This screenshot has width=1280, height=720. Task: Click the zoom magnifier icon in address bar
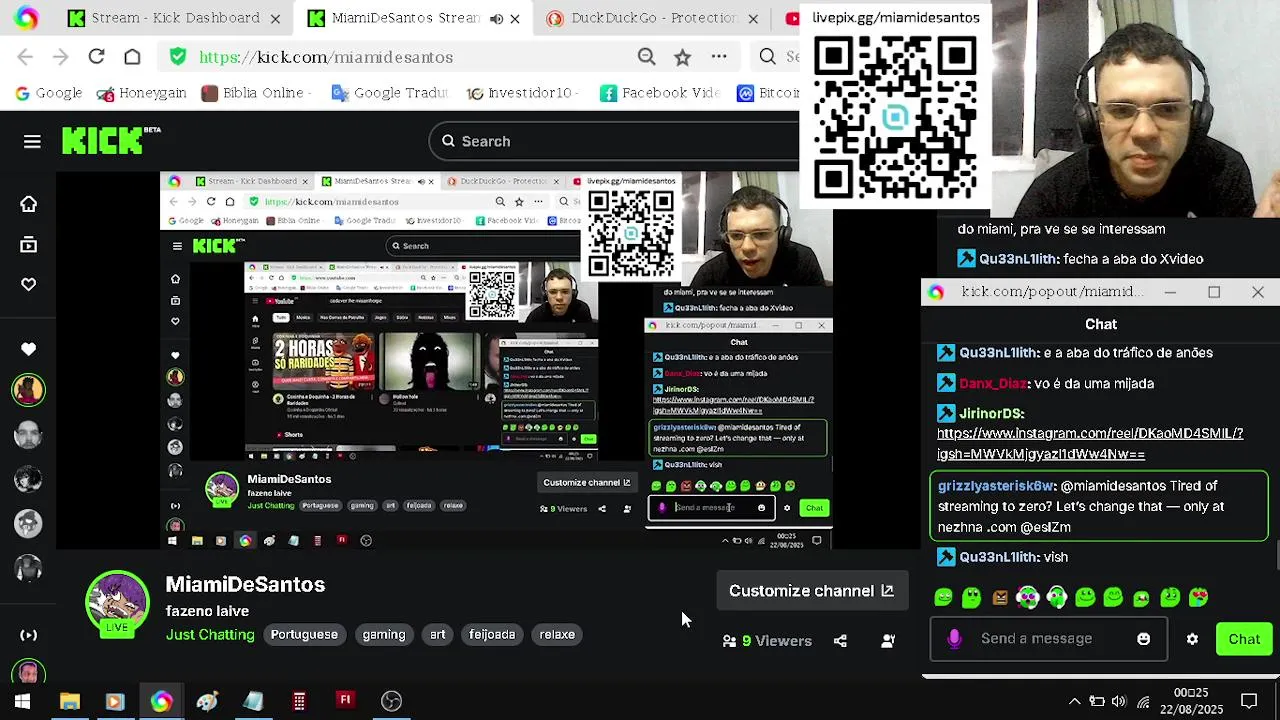pyautogui.click(x=647, y=57)
